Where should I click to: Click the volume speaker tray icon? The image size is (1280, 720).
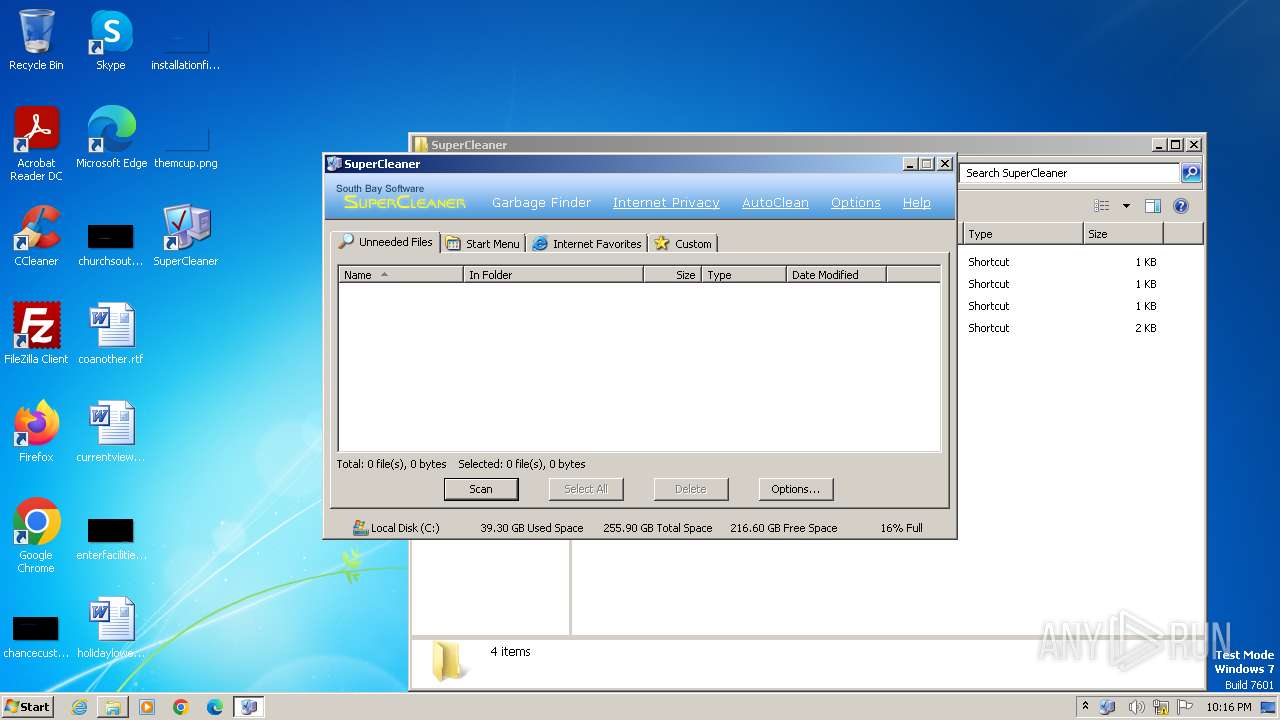(x=1136, y=707)
